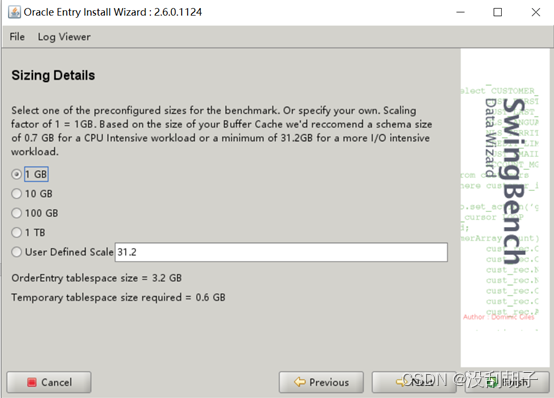Minimize the Install Wizard window

click(x=460, y=12)
